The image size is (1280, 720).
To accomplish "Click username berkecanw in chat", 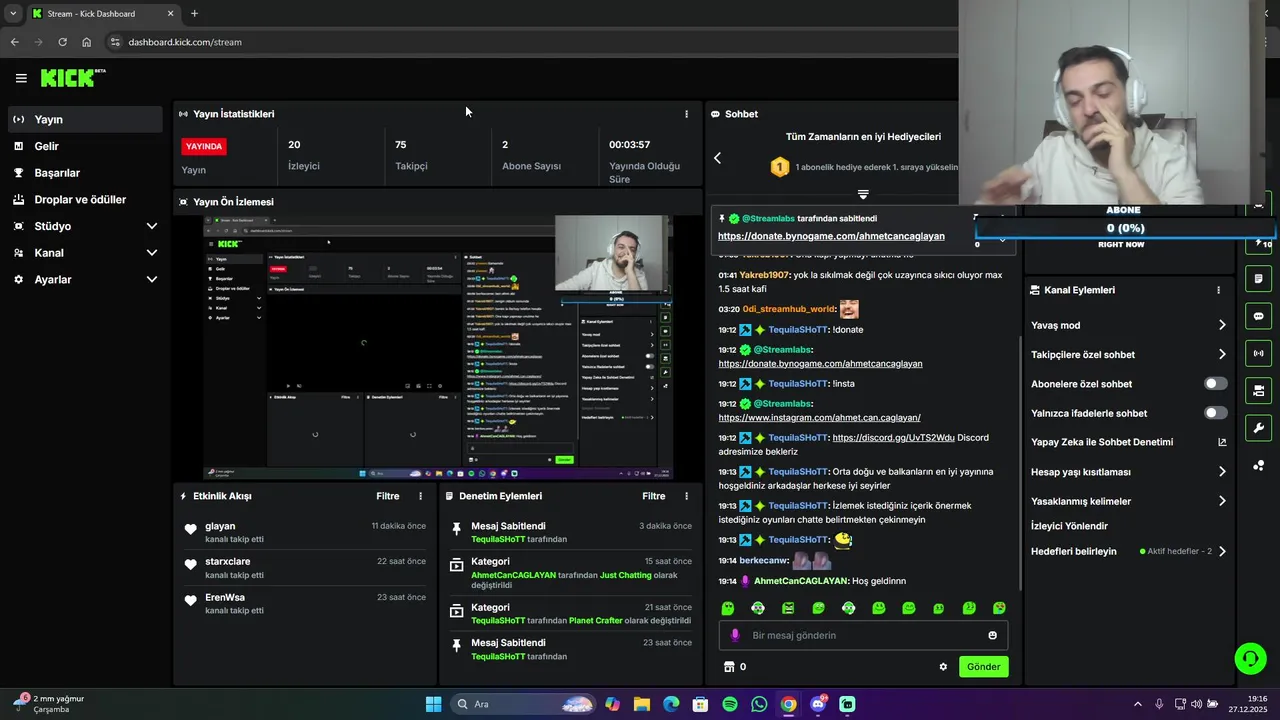I will [x=764, y=561].
